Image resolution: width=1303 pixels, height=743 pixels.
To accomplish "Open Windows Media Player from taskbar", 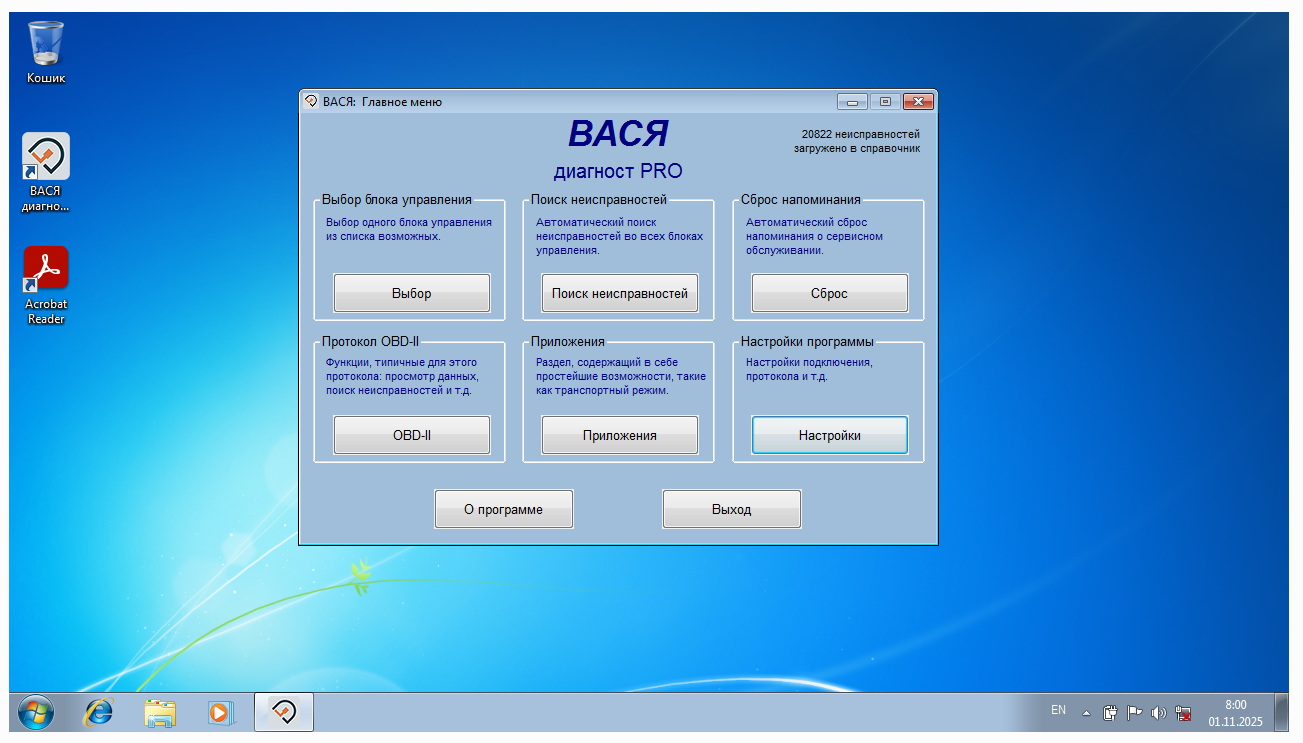I will pyautogui.click(x=220, y=712).
